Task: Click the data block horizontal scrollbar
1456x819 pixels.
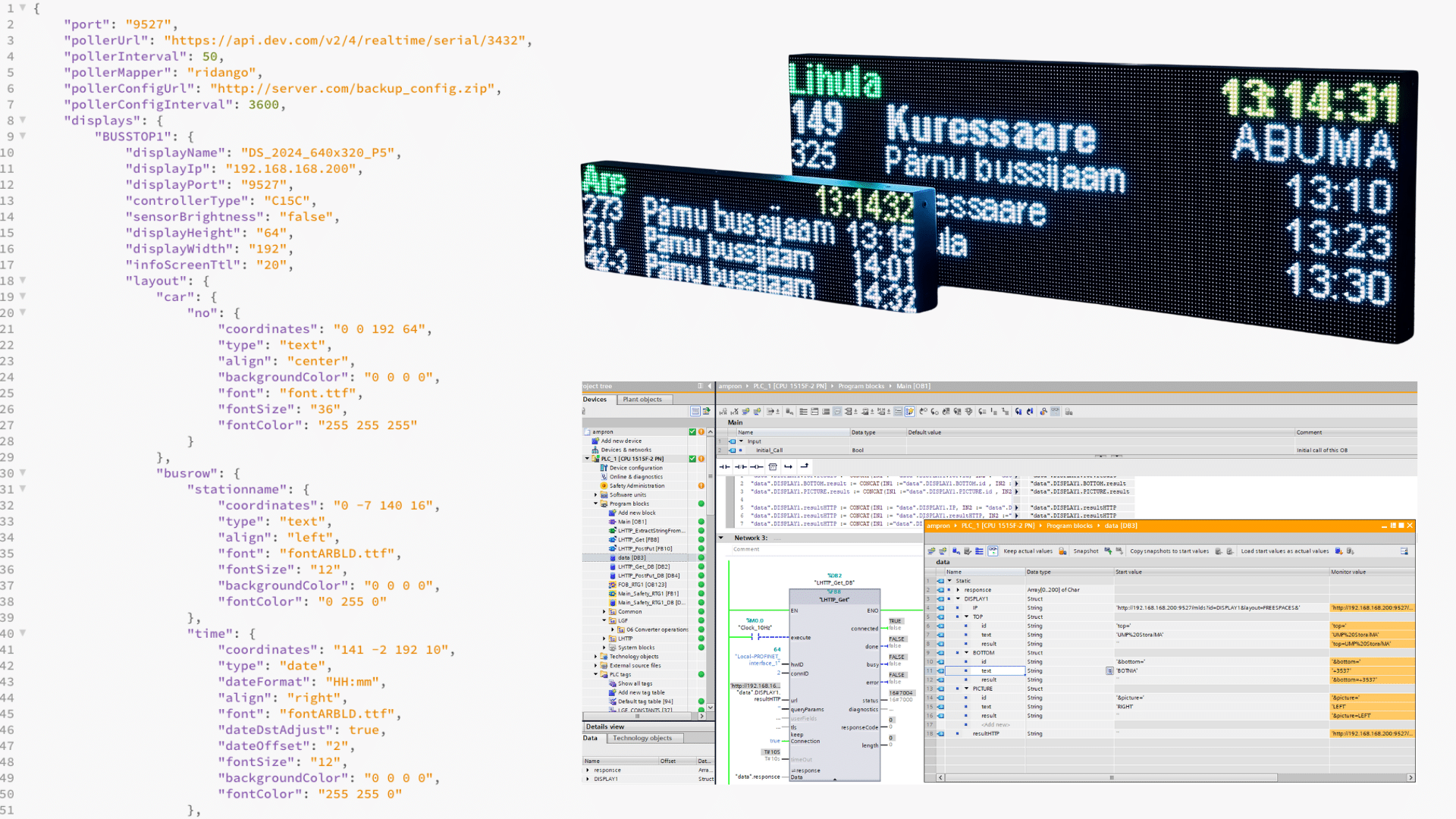Action: pos(1111,777)
